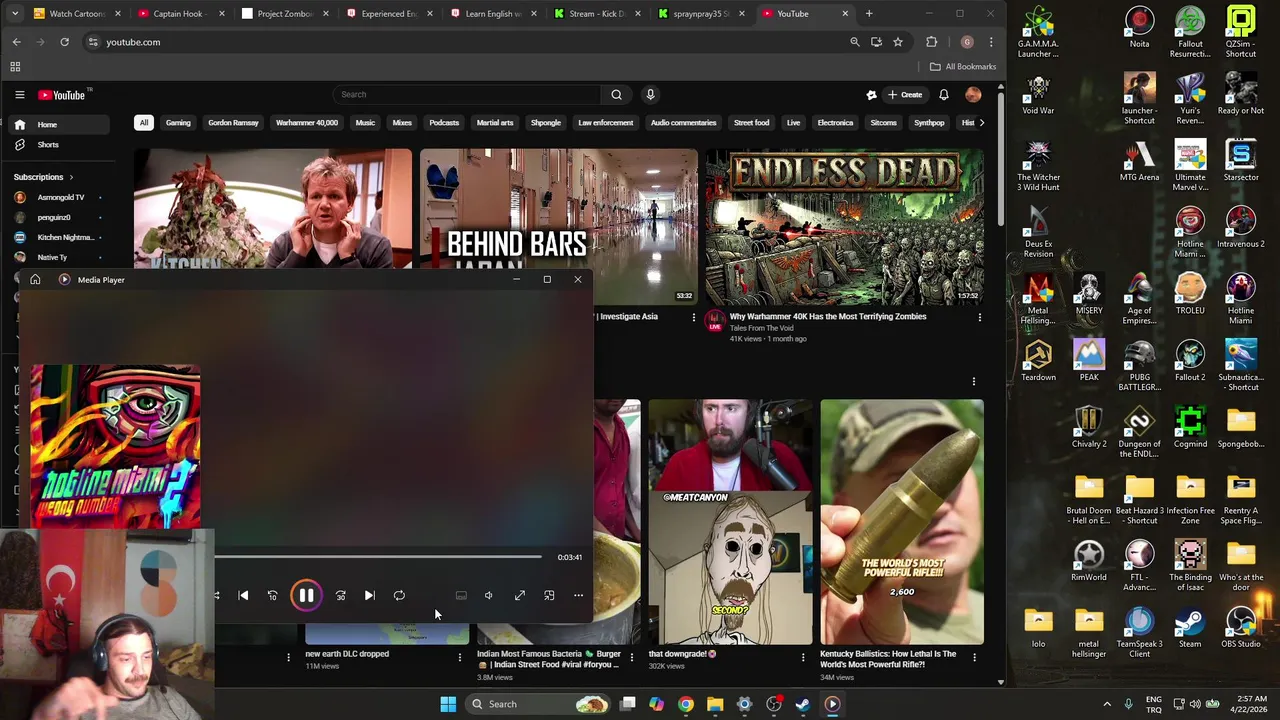Open File Explorer from taskbar

coord(715,704)
